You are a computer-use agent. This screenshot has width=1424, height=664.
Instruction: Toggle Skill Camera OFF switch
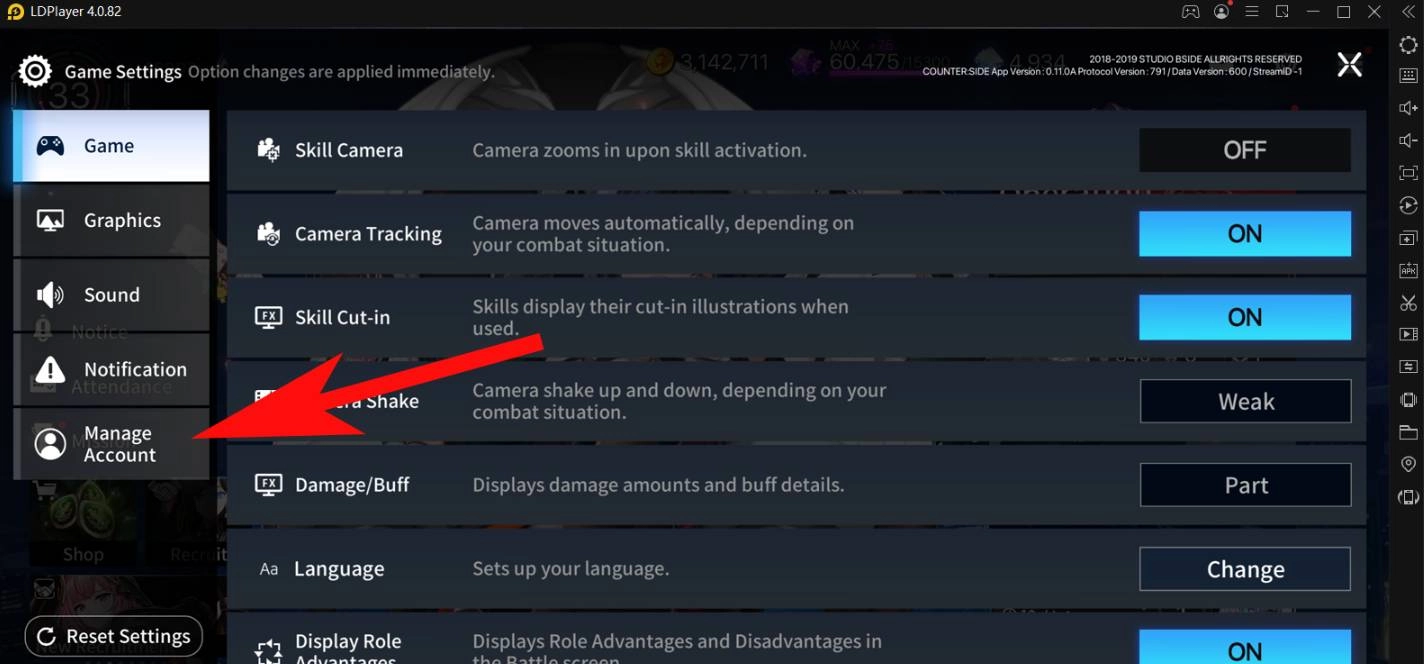pos(1245,150)
